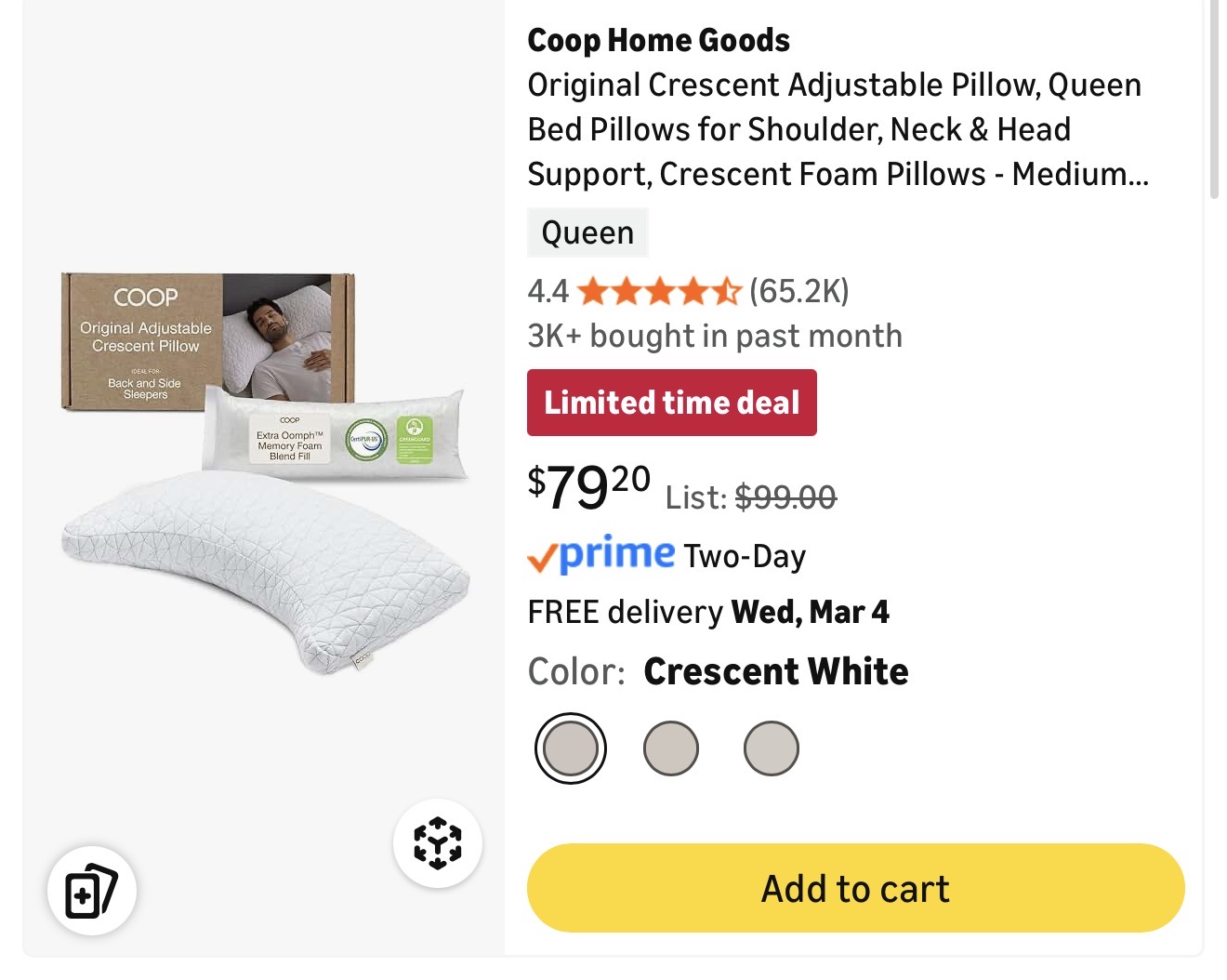Click the 3K+ bought in past month text
The image size is (1227, 980).
pyautogui.click(x=714, y=336)
